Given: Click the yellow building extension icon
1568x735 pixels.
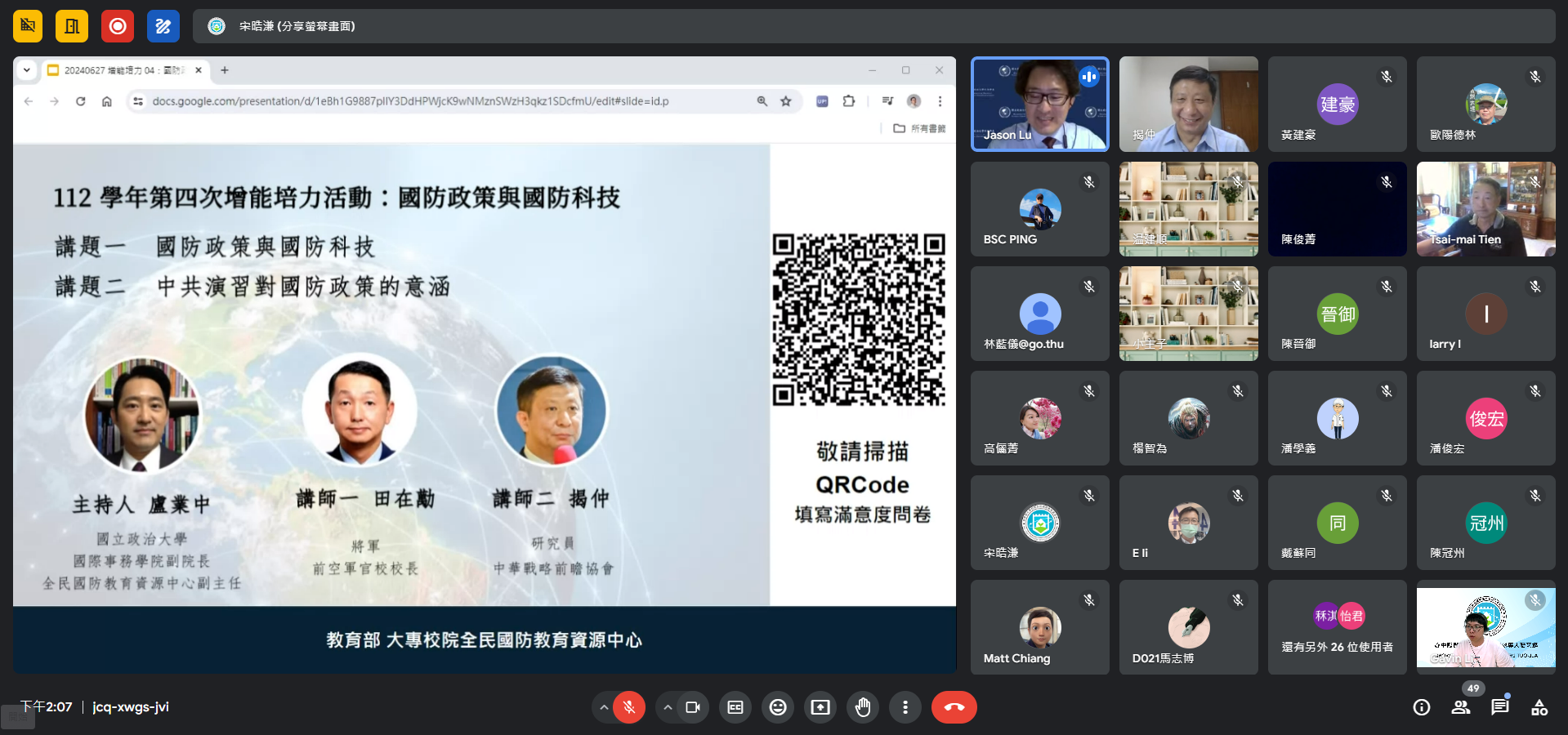Looking at the screenshot, I should [72, 26].
